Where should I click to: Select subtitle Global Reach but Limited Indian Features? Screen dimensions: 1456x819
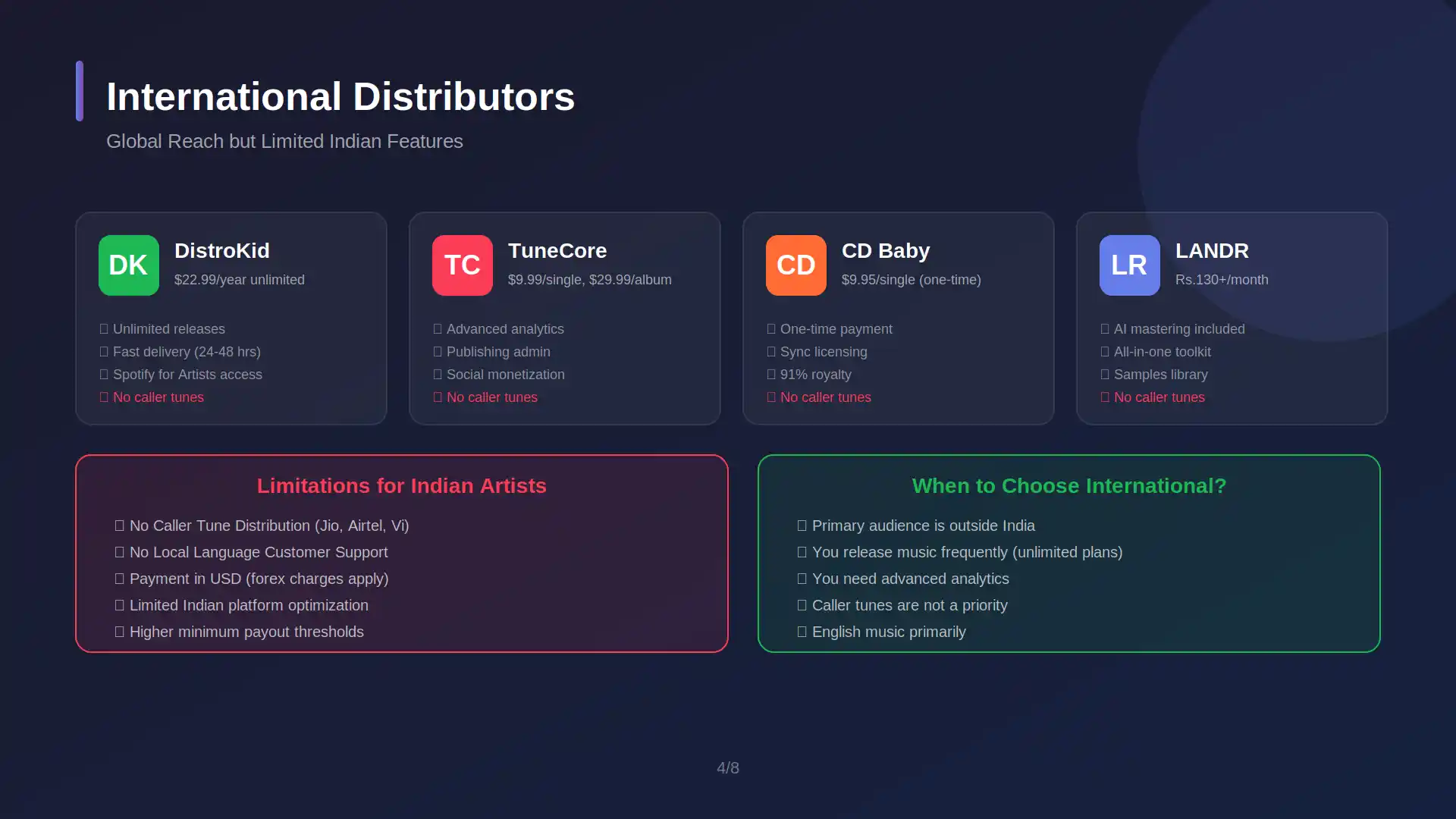(284, 142)
